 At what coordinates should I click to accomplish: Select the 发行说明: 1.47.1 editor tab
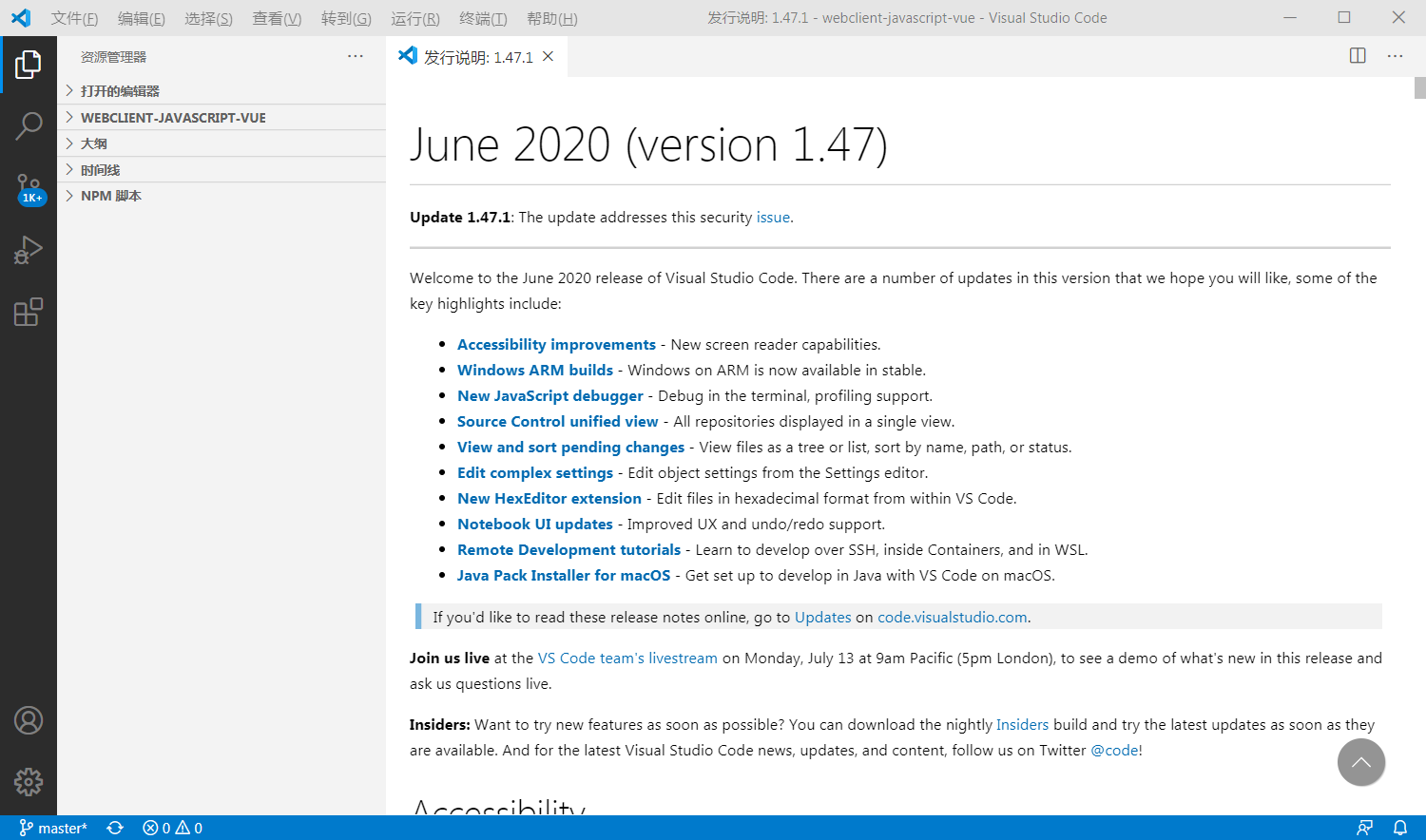(477, 57)
